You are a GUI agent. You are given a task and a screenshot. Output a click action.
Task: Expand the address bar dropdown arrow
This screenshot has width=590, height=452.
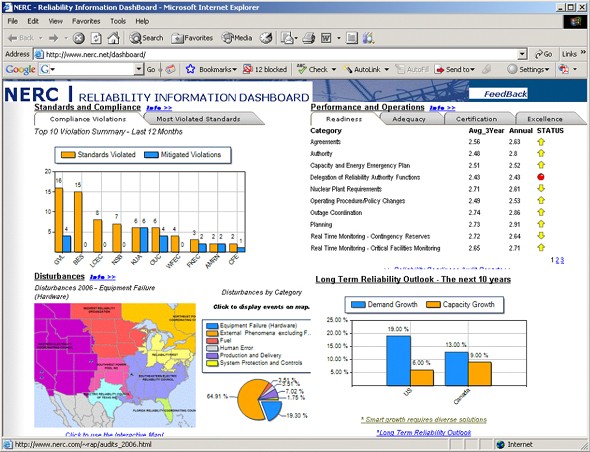pyautogui.click(x=522, y=55)
